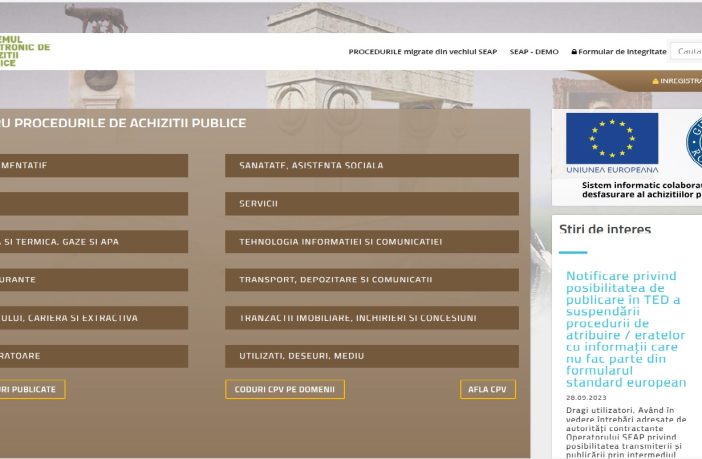Open TRANSPORT, DEPOZITARE SI COMUNICATII category
Image resolution: width=702 pixels, height=459 pixels.
click(x=371, y=279)
